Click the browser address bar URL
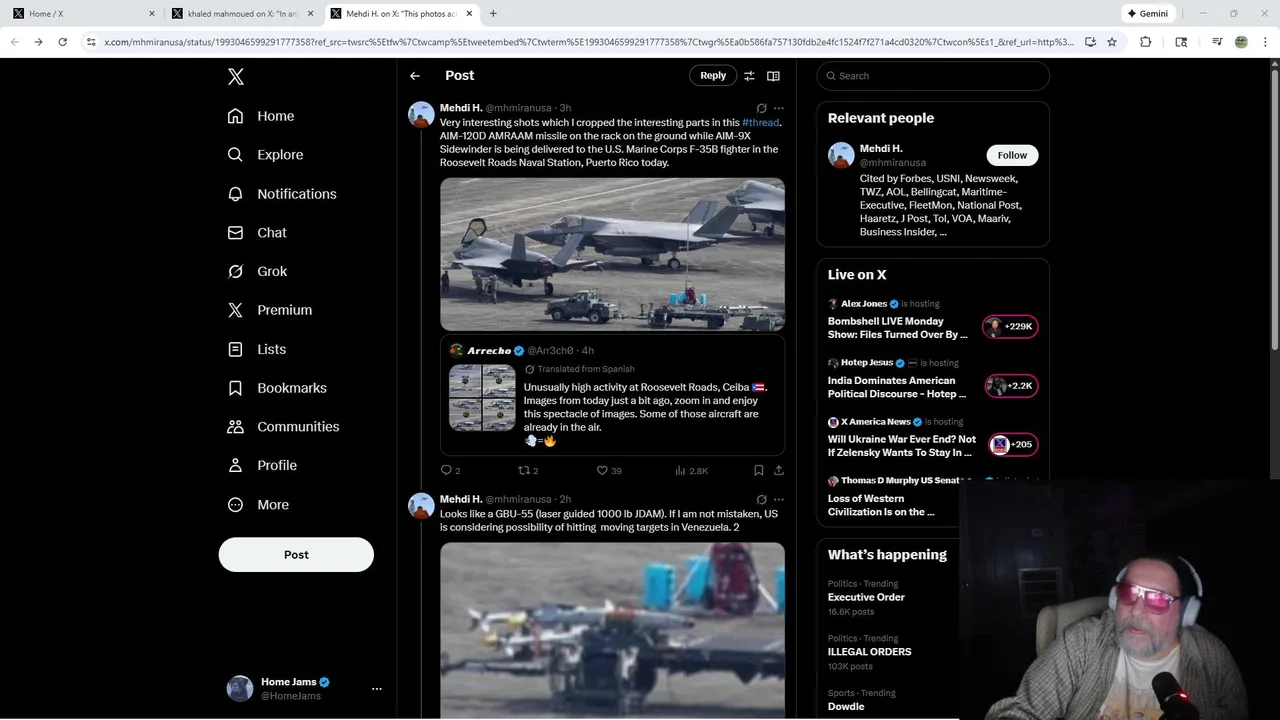 588,42
